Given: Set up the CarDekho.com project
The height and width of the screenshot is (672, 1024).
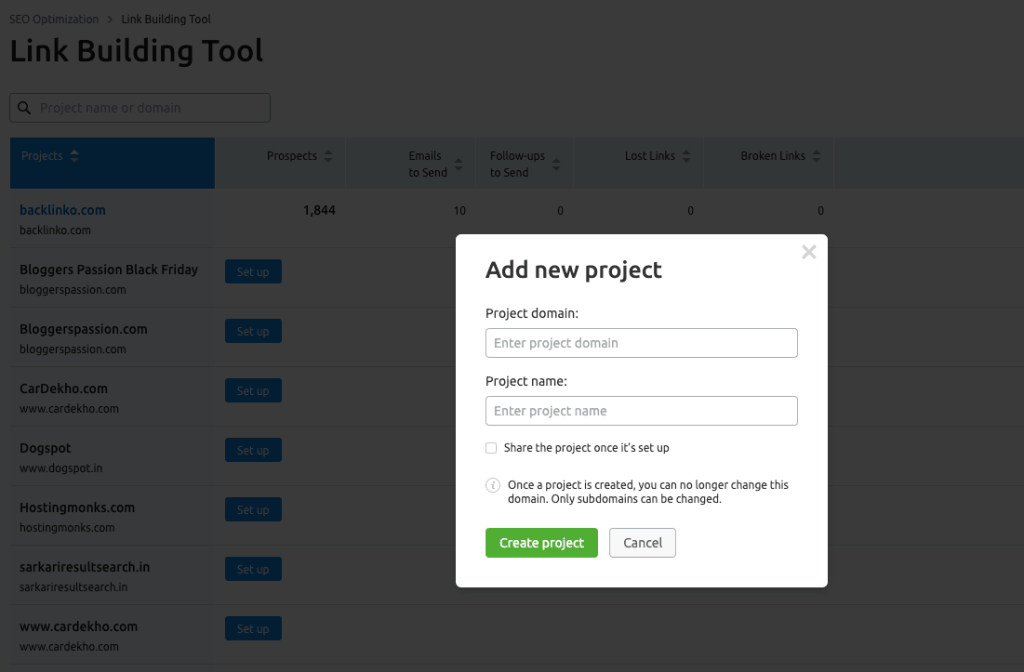Looking at the screenshot, I should [253, 391].
